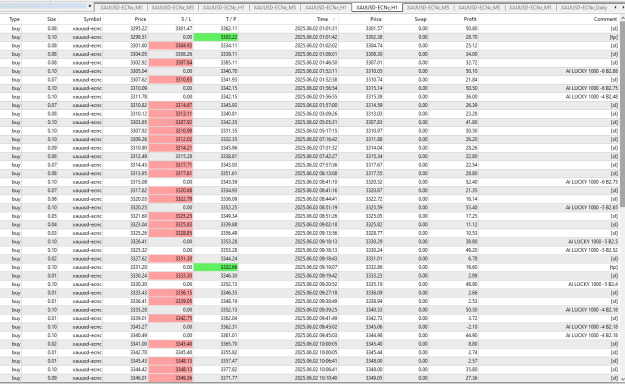Viewport: 625px width, 384px height.
Task: Switch to the XAUUSD-ECNc,Daily chart tab
Action: point(584,8)
